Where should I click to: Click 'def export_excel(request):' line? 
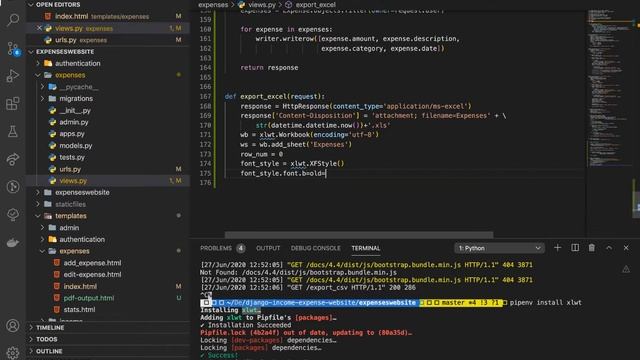pyautogui.click(x=275, y=96)
